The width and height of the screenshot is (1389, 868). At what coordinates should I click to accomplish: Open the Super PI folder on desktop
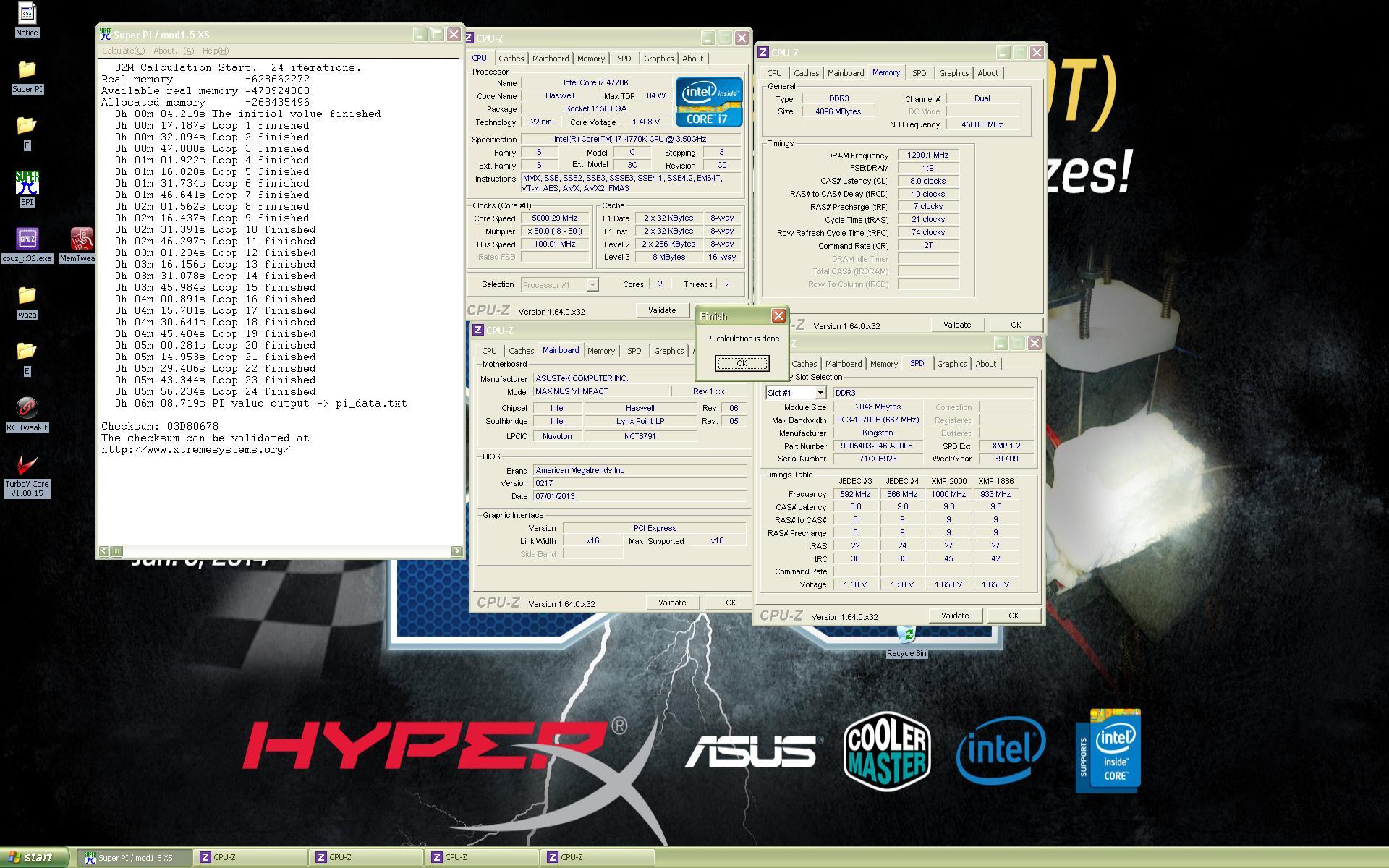coord(27,76)
